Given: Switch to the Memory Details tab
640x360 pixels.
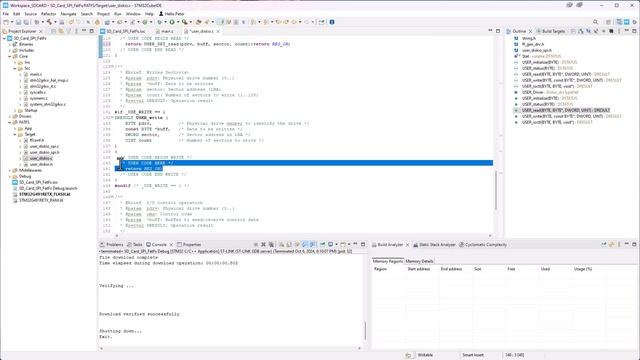Looking at the screenshot, I should 419,261.
